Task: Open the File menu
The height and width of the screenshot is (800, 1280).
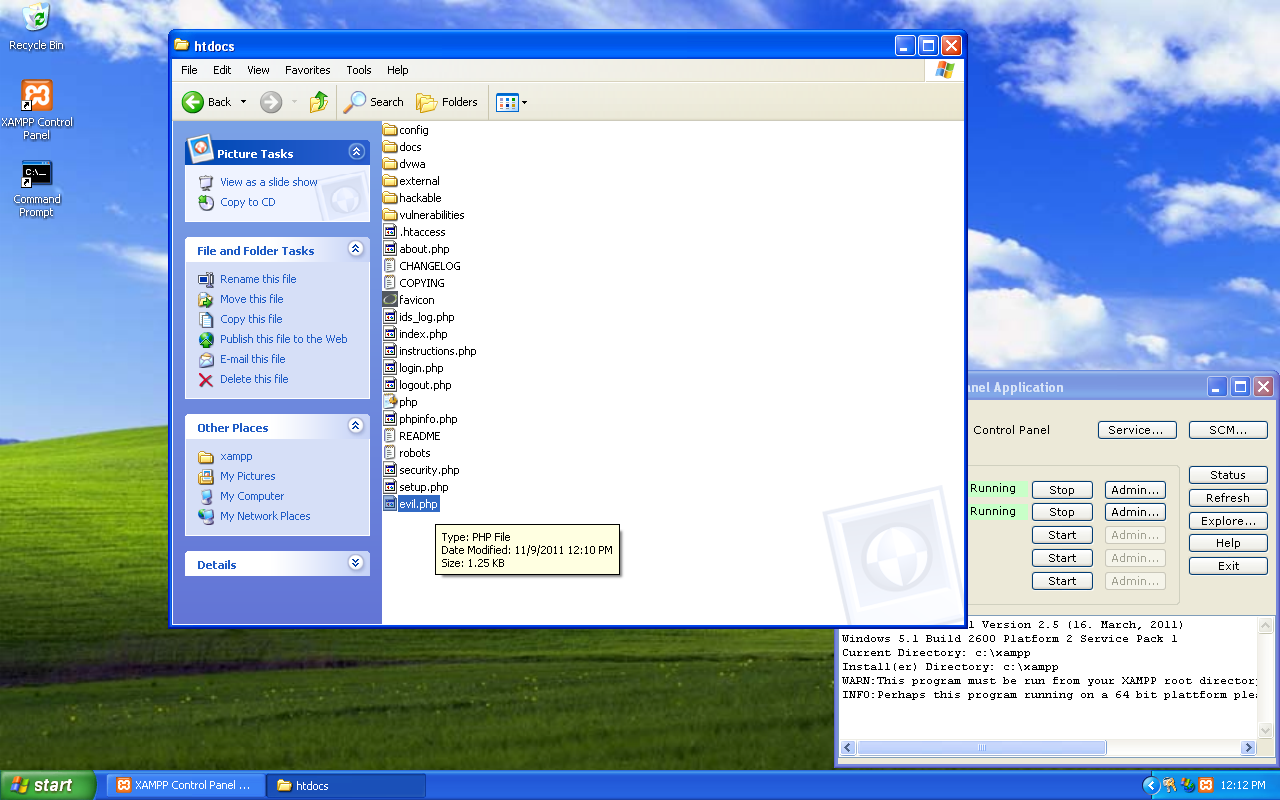Action: (189, 70)
